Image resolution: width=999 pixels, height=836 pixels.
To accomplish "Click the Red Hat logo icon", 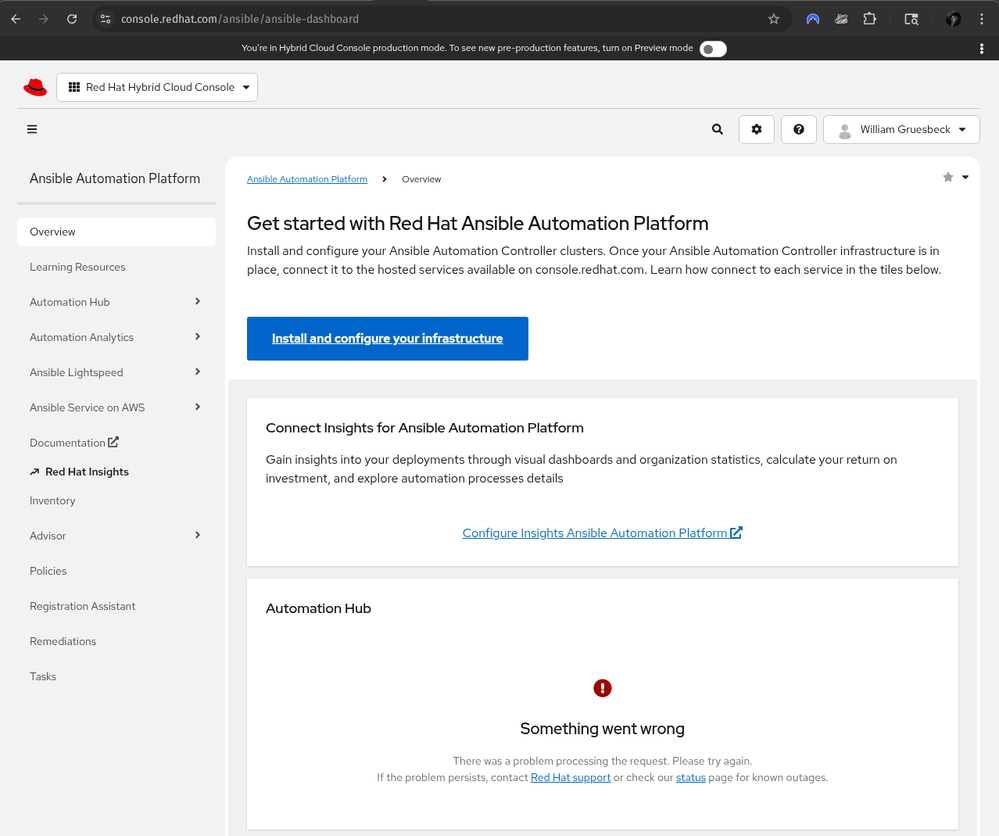I will coord(35,88).
